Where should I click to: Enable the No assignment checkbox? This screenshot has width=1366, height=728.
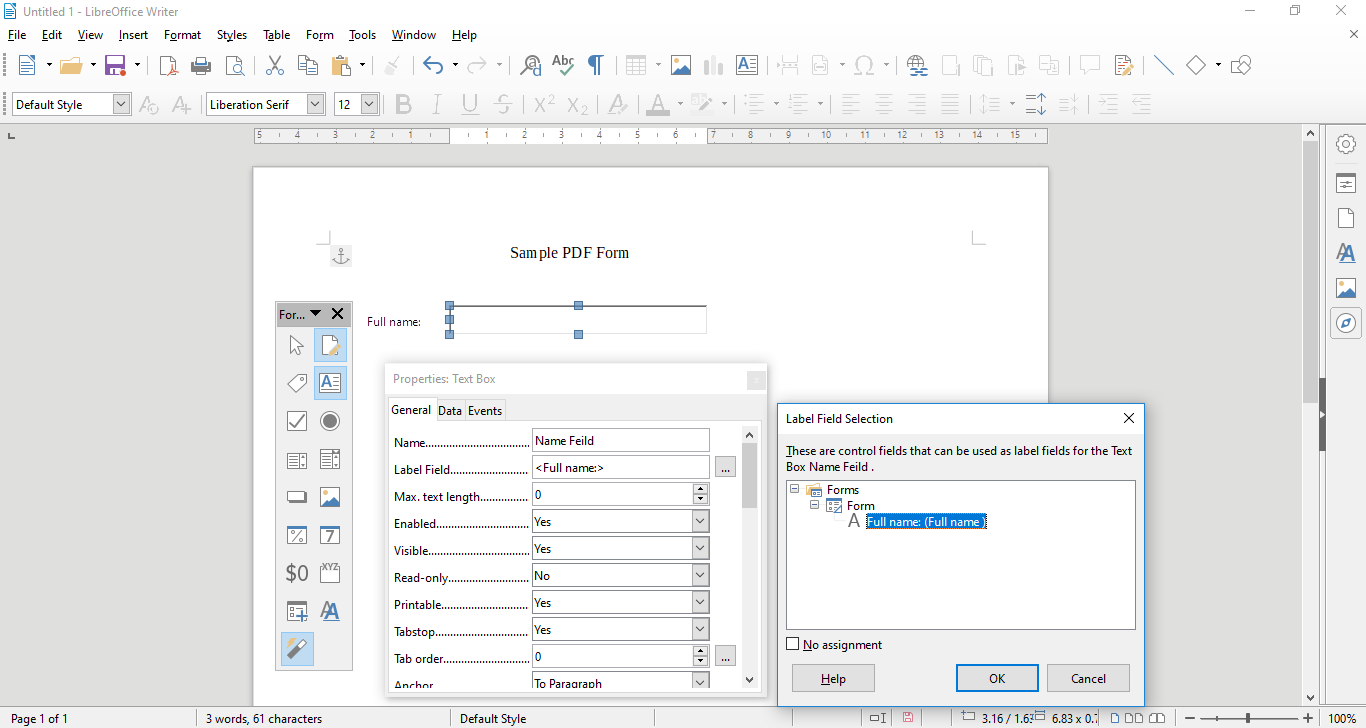(x=793, y=644)
